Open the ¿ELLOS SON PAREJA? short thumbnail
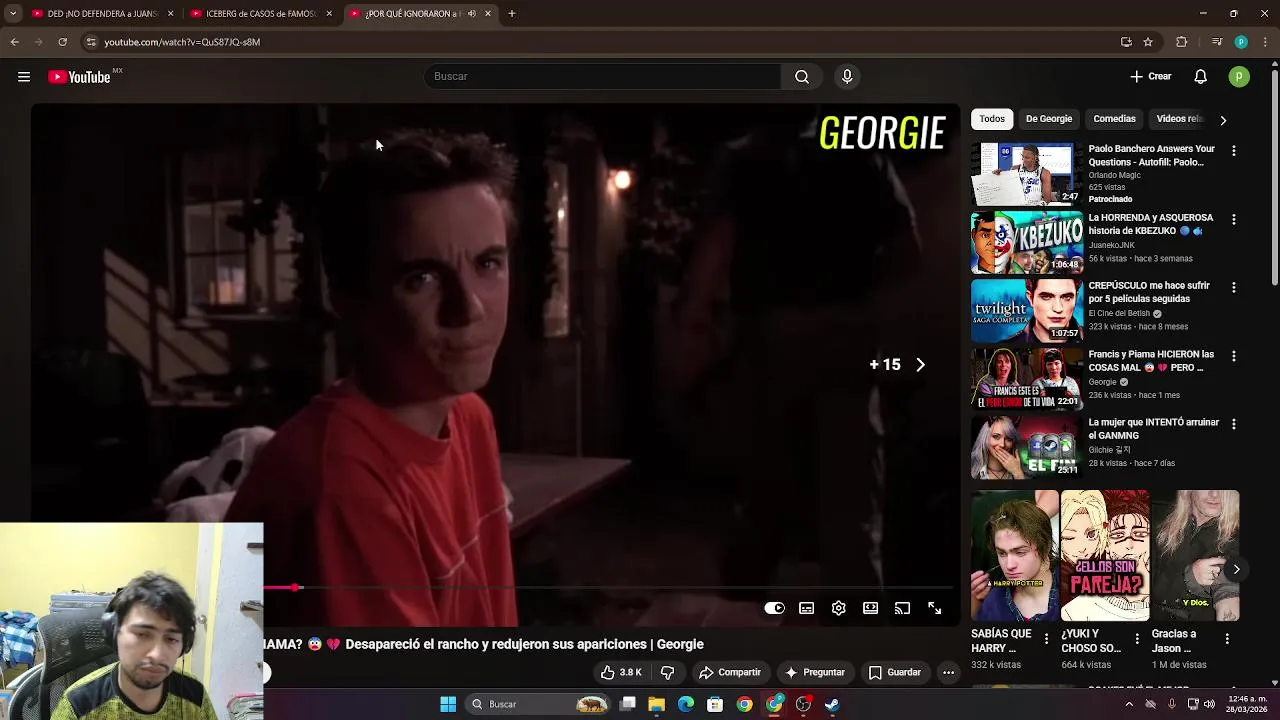Screen dimensions: 1280x720 1105,555
